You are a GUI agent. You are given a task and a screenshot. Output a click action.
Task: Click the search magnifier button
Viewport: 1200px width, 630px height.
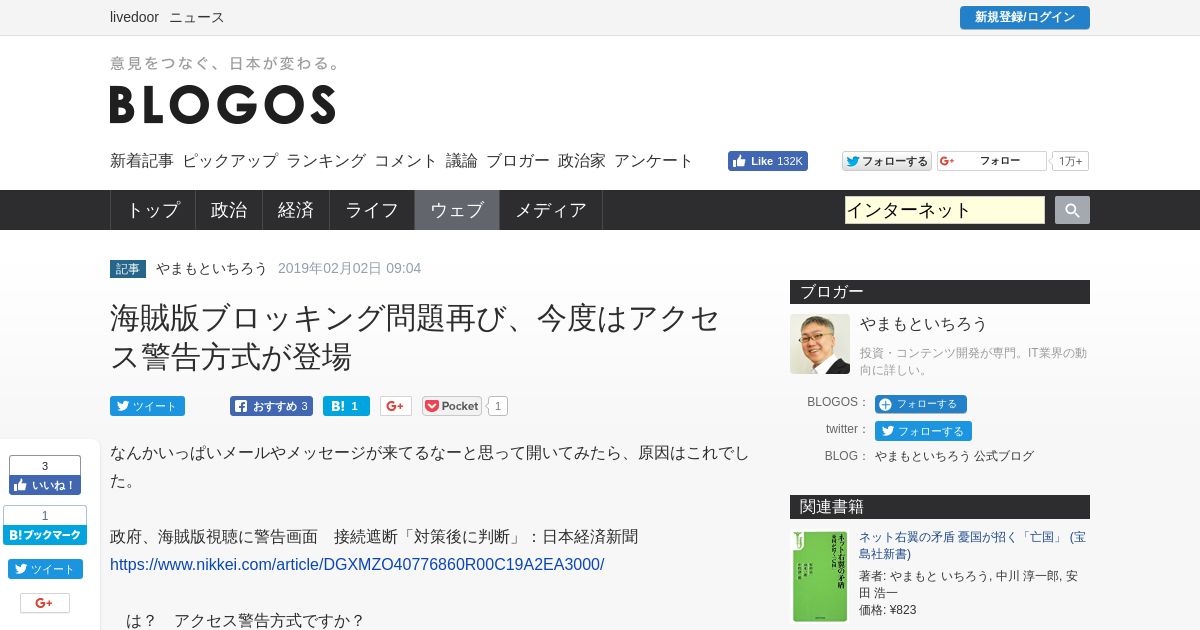point(1072,210)
